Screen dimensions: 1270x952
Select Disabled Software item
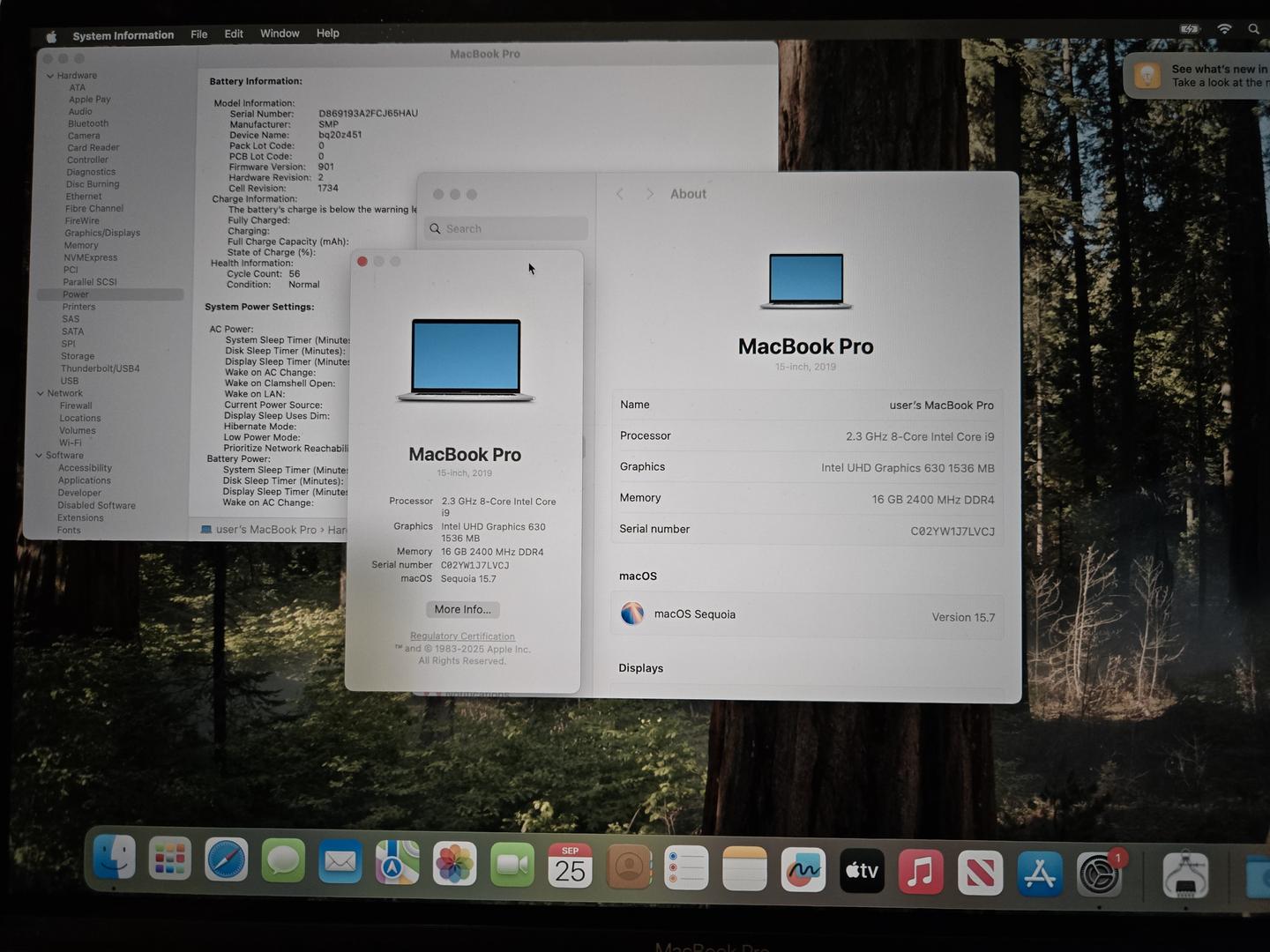pos(96,505)
